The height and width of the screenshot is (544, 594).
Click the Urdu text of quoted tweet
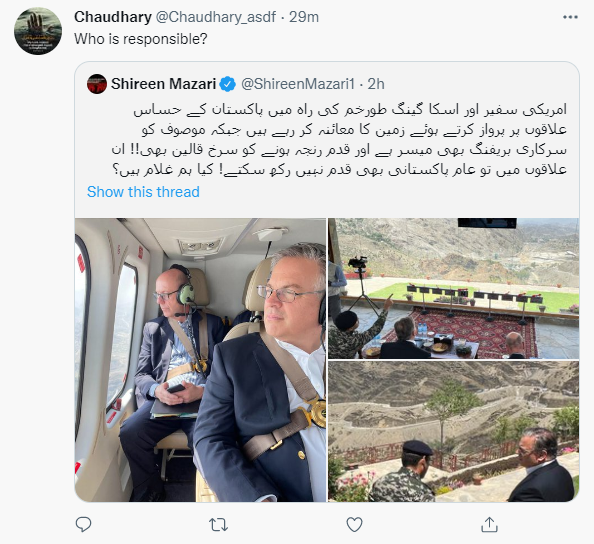coord(339,140)
